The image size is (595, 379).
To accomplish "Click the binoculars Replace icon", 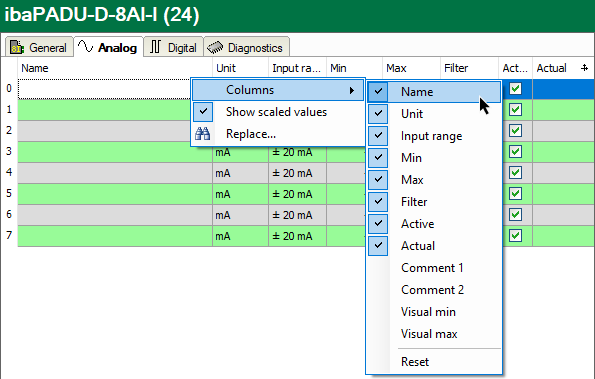I will point(203,134).
